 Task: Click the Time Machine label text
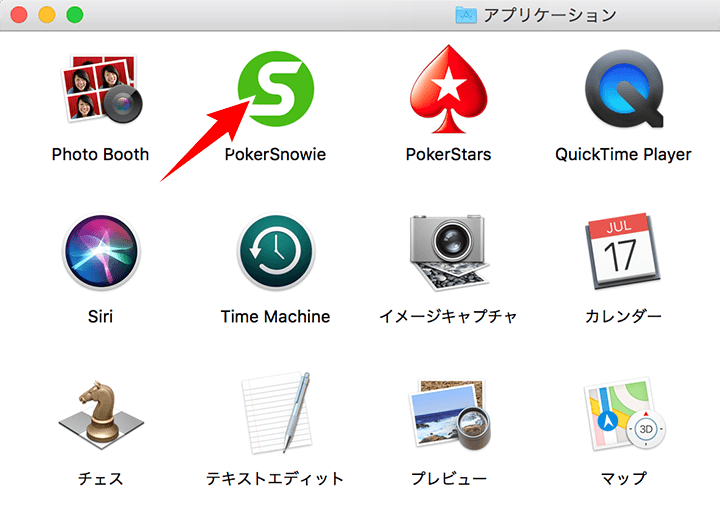[x=275, y=316]
